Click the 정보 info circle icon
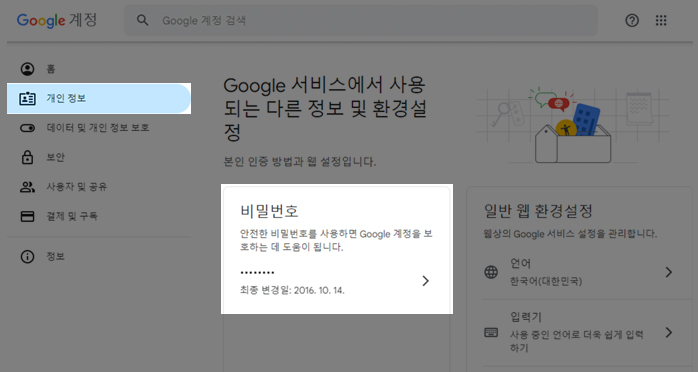Viewport: 698px width, 372px height. coord(28,257)
